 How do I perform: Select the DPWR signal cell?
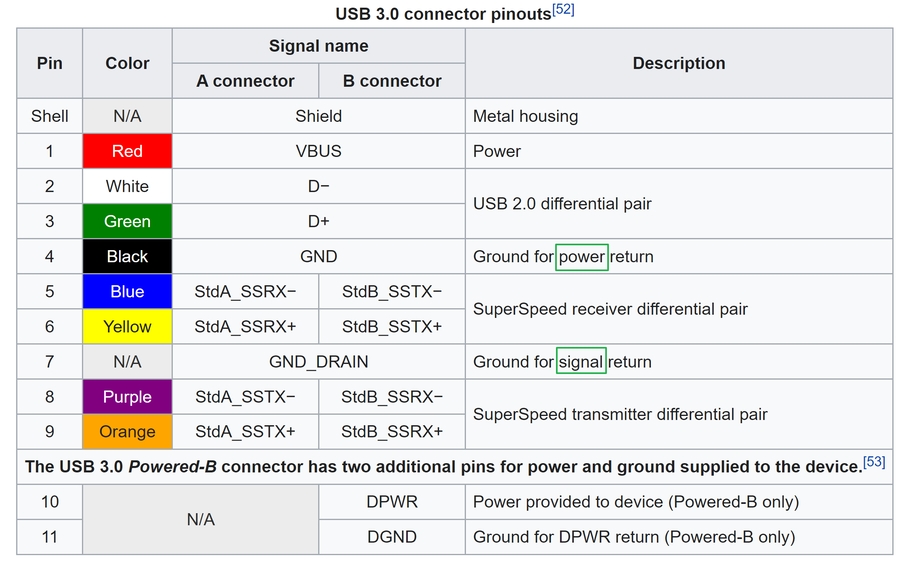click(x=392, y=502)
